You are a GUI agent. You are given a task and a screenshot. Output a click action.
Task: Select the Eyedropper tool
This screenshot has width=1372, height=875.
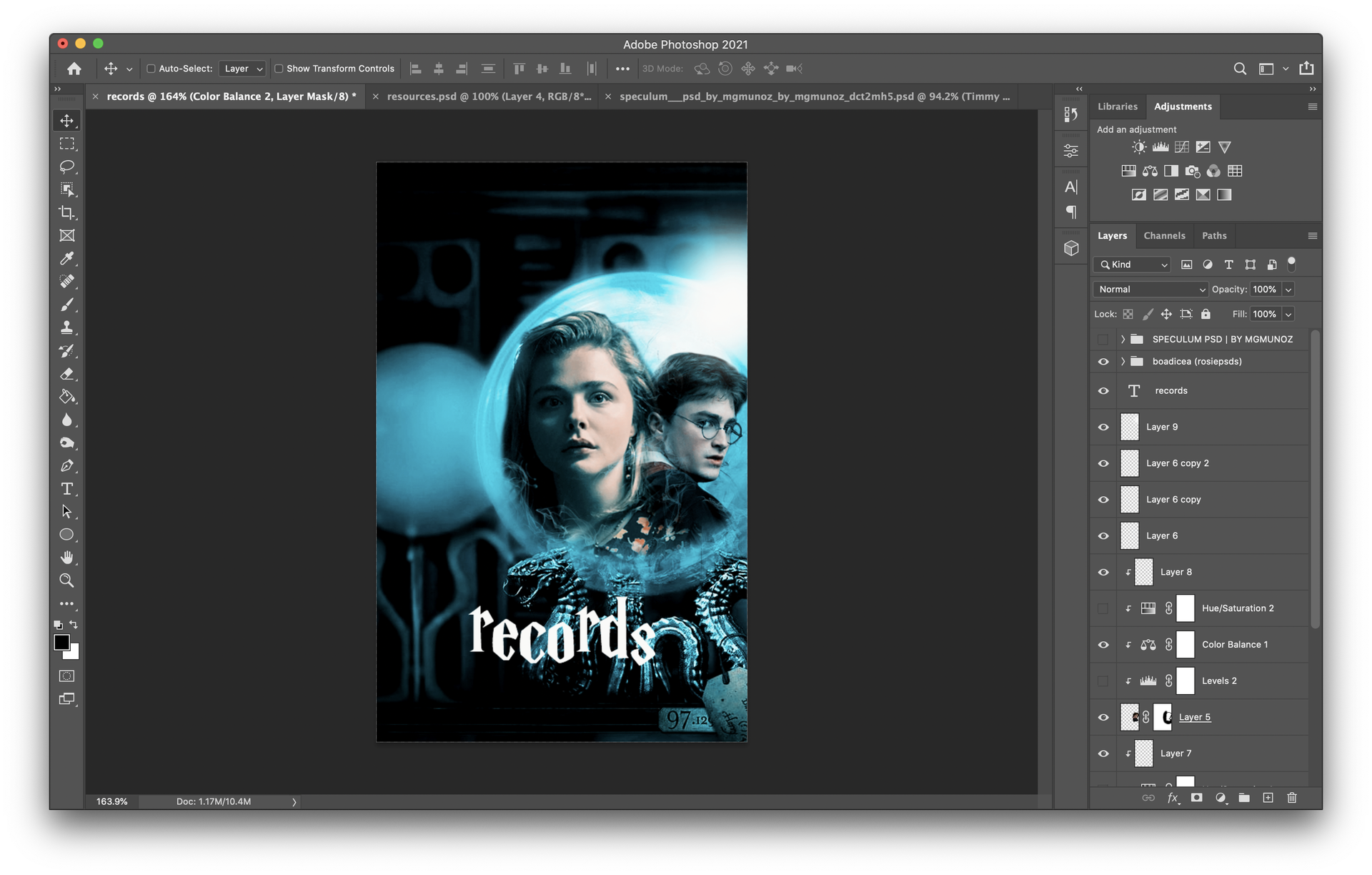67,258
